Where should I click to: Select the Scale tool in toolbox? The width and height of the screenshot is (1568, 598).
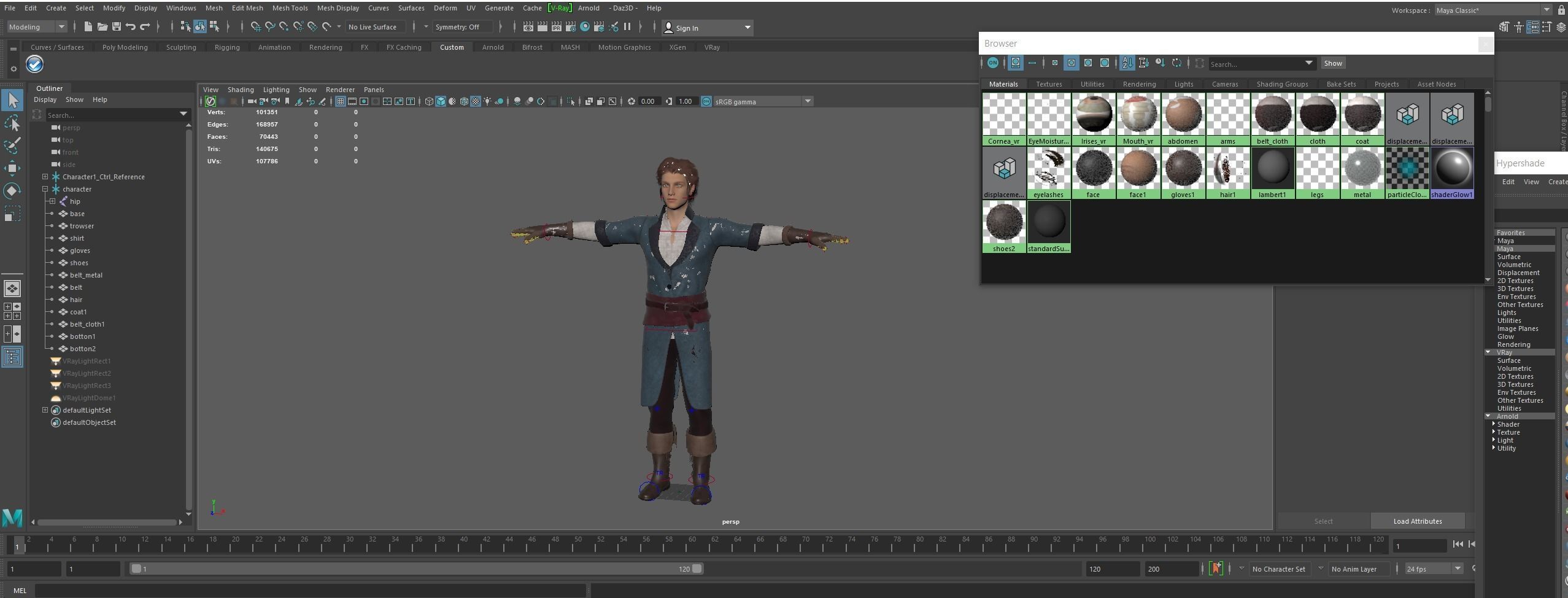12,214
